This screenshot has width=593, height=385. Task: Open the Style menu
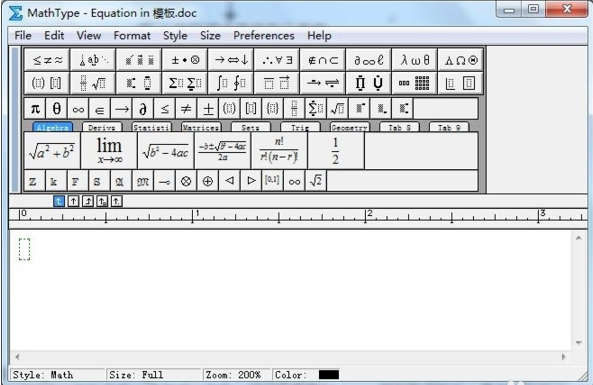click(175, 36)
